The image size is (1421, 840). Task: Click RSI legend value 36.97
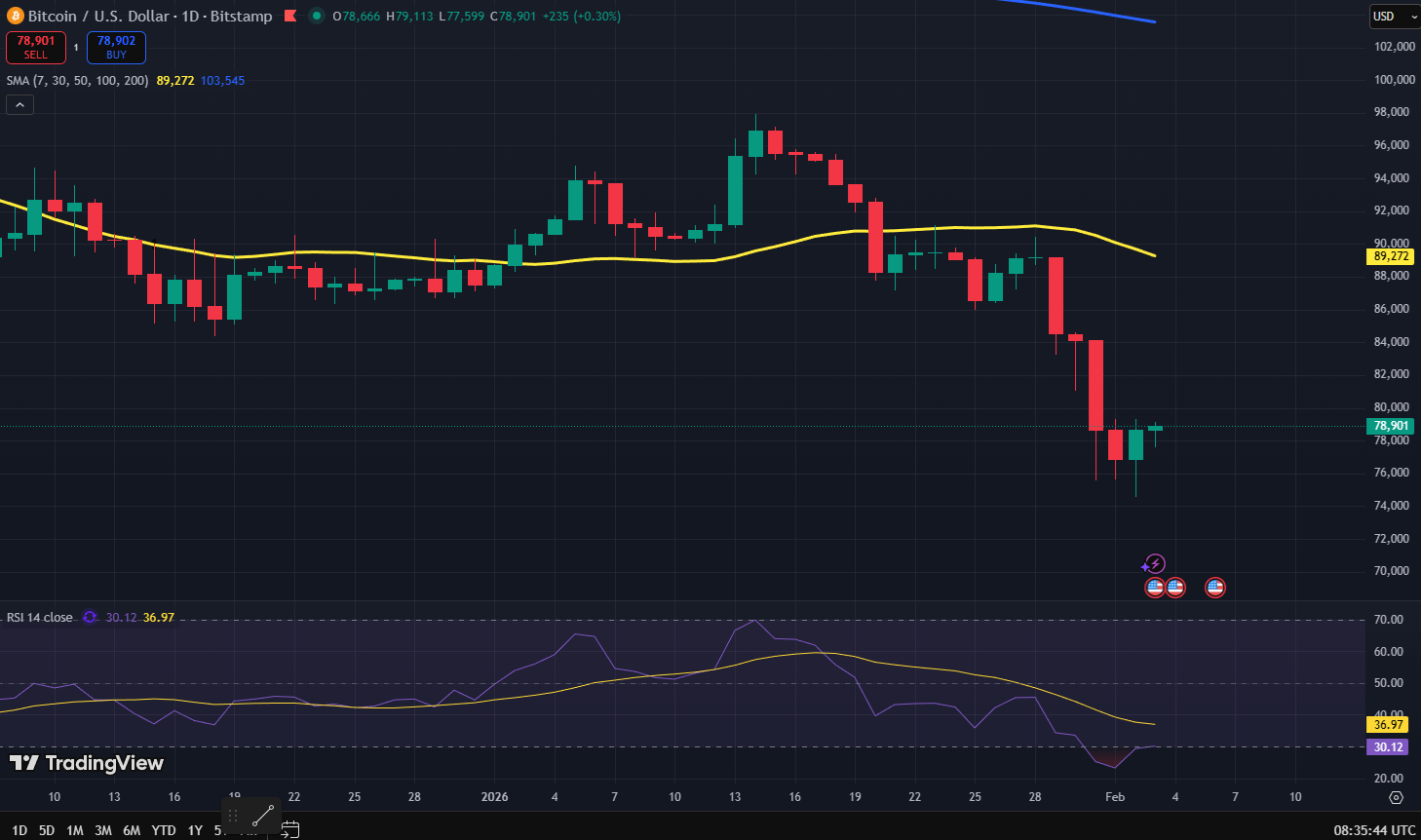[x=159, y=617]
